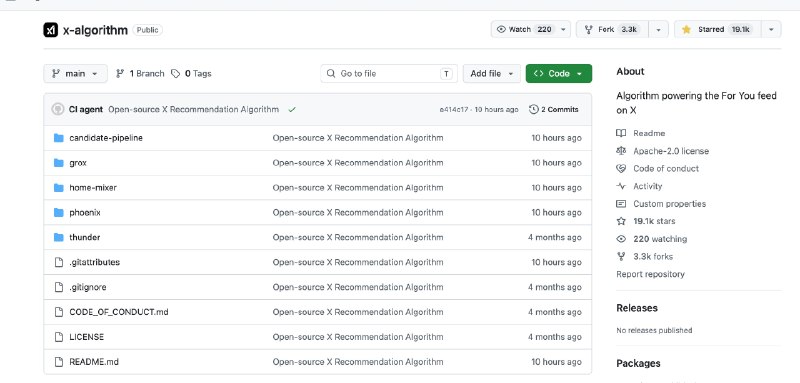Click the scale icon beside Apache-2.0 license
This screenshot has height=383, width=800.
coord(621,151)
